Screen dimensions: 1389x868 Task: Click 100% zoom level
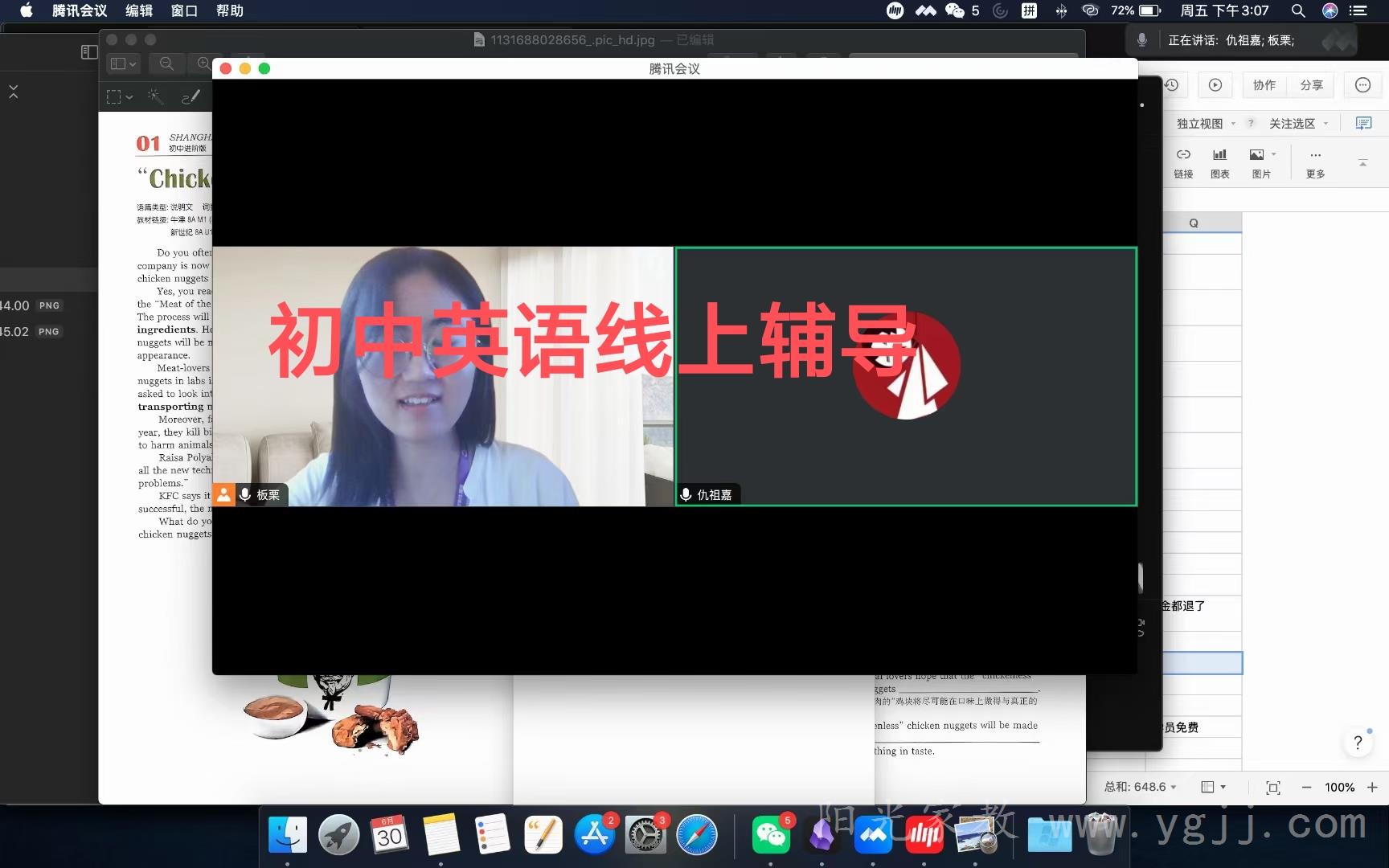click(1339, 788)
